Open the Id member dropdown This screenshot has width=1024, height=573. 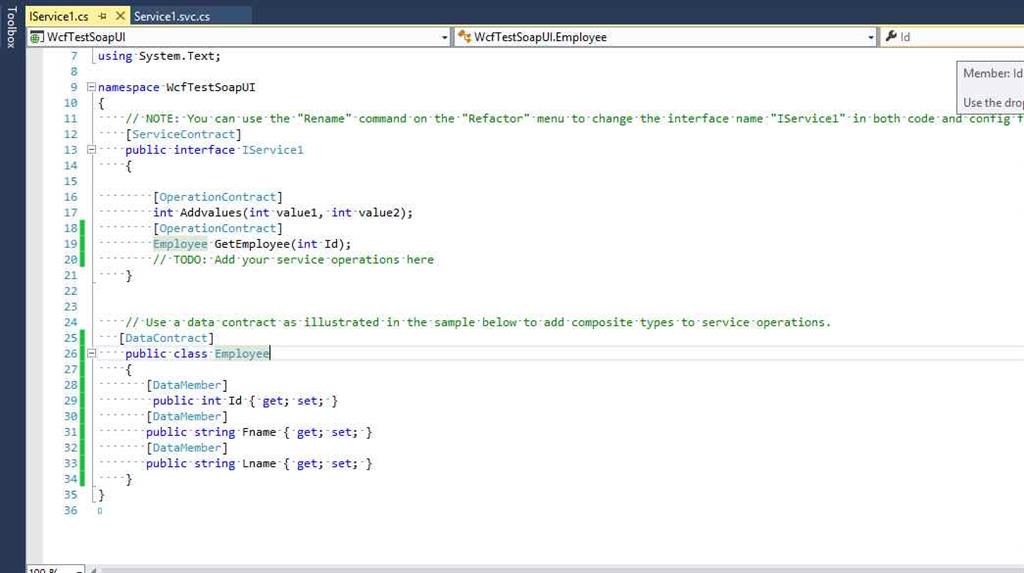pos(953,37)
